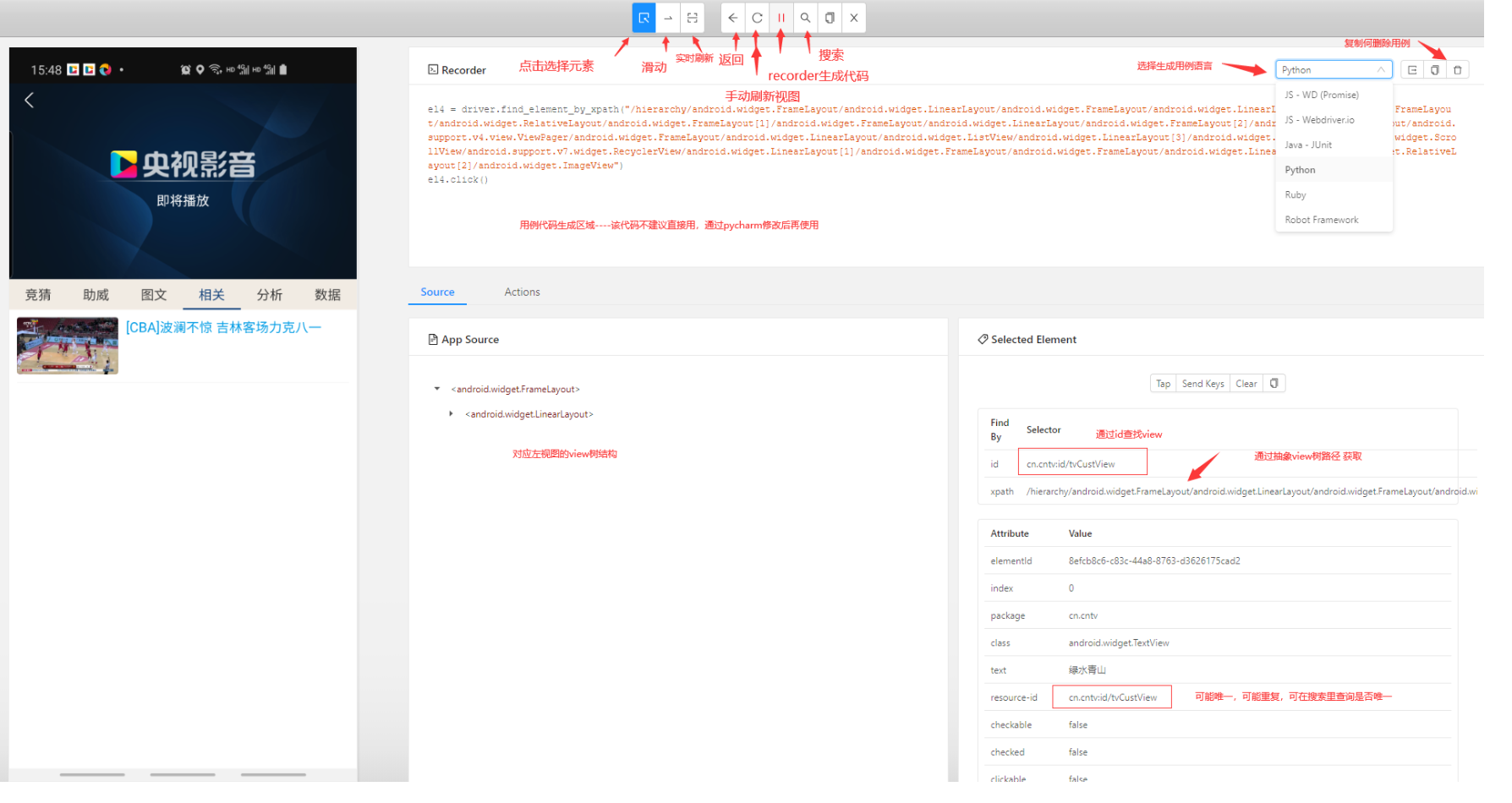Tap the 图文 tab in phone view
The width and height of the screenshot is (1512, 803).
pos(154,295)
